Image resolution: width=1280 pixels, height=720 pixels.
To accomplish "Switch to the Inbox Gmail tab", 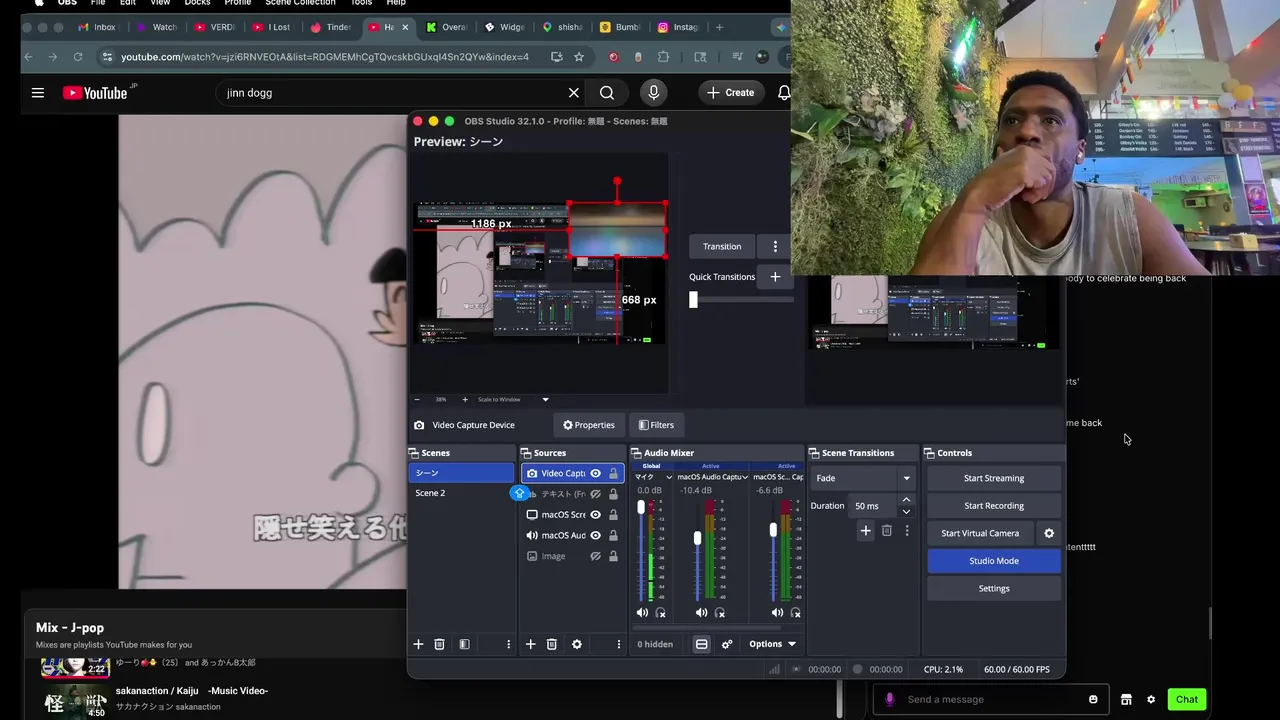I will click(x=98, y=27).
